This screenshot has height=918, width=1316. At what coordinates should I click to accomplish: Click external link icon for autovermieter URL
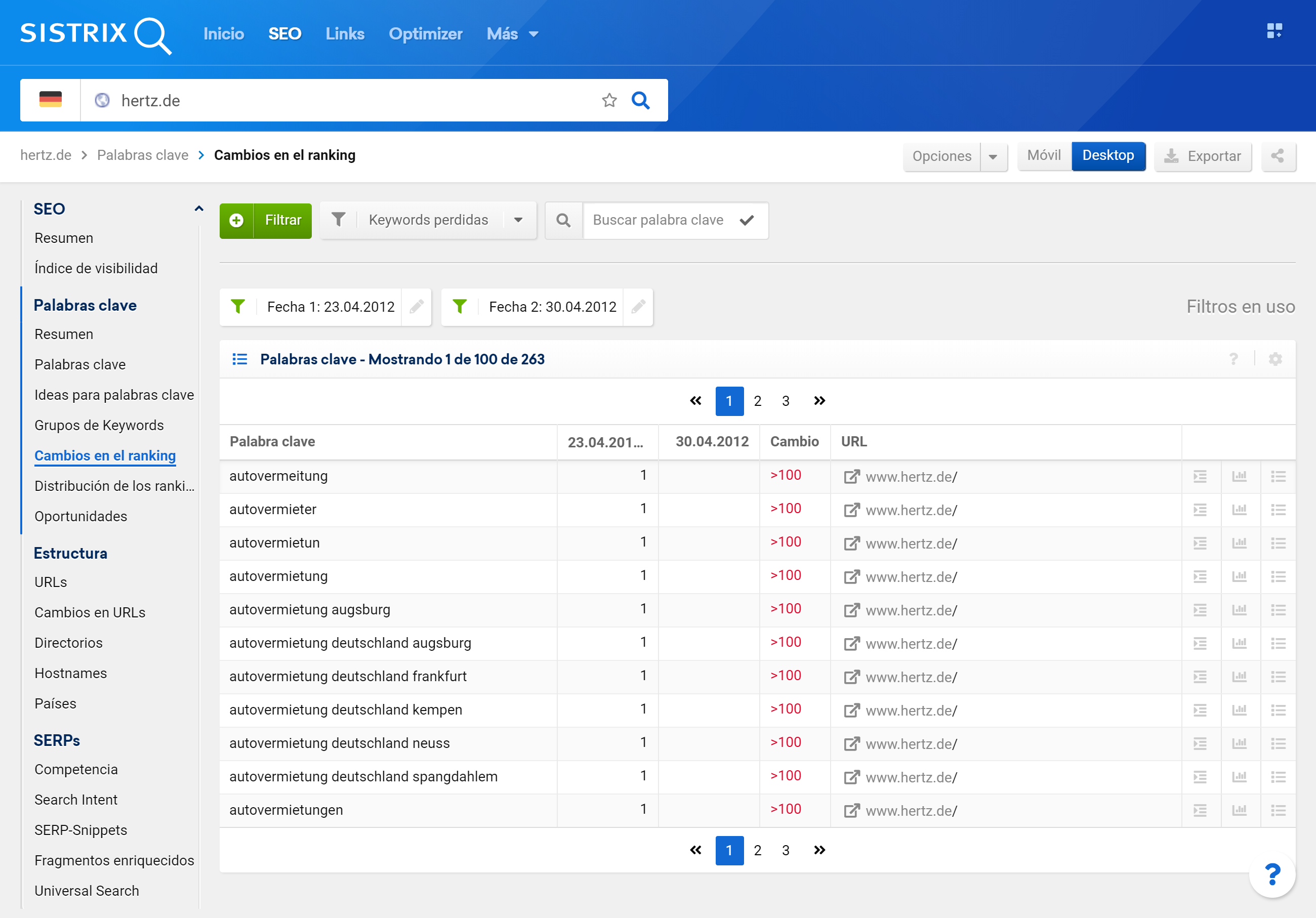[851, 510]
